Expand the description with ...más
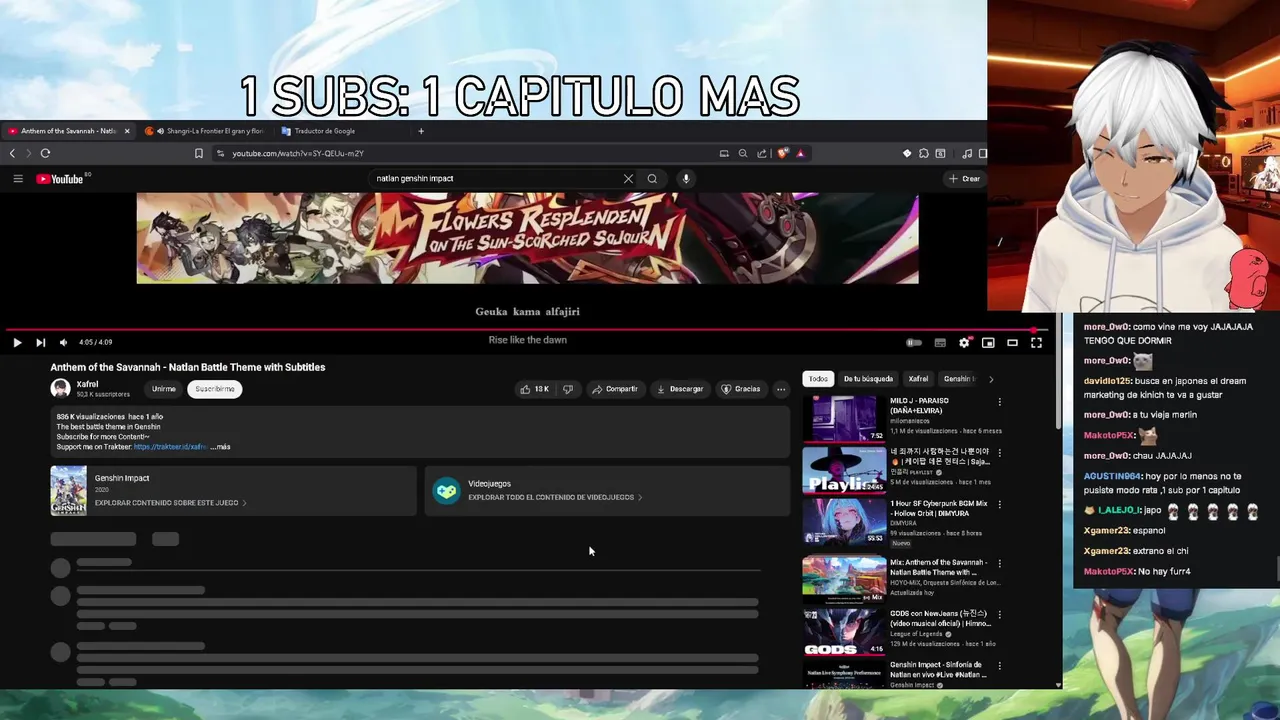This screenshot has height=720, width=1280. pos(220,447)
